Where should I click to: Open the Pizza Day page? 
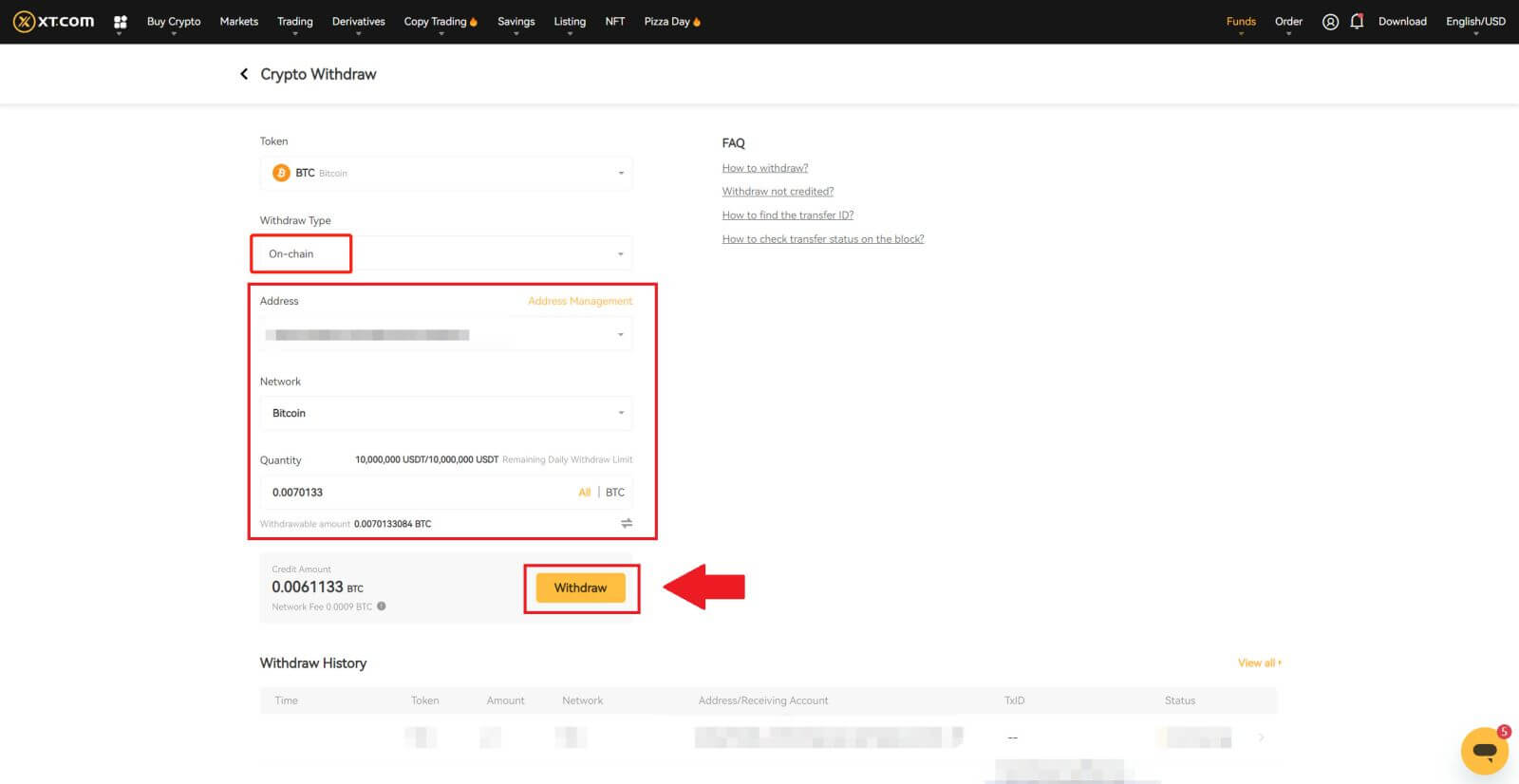[666, 21]
